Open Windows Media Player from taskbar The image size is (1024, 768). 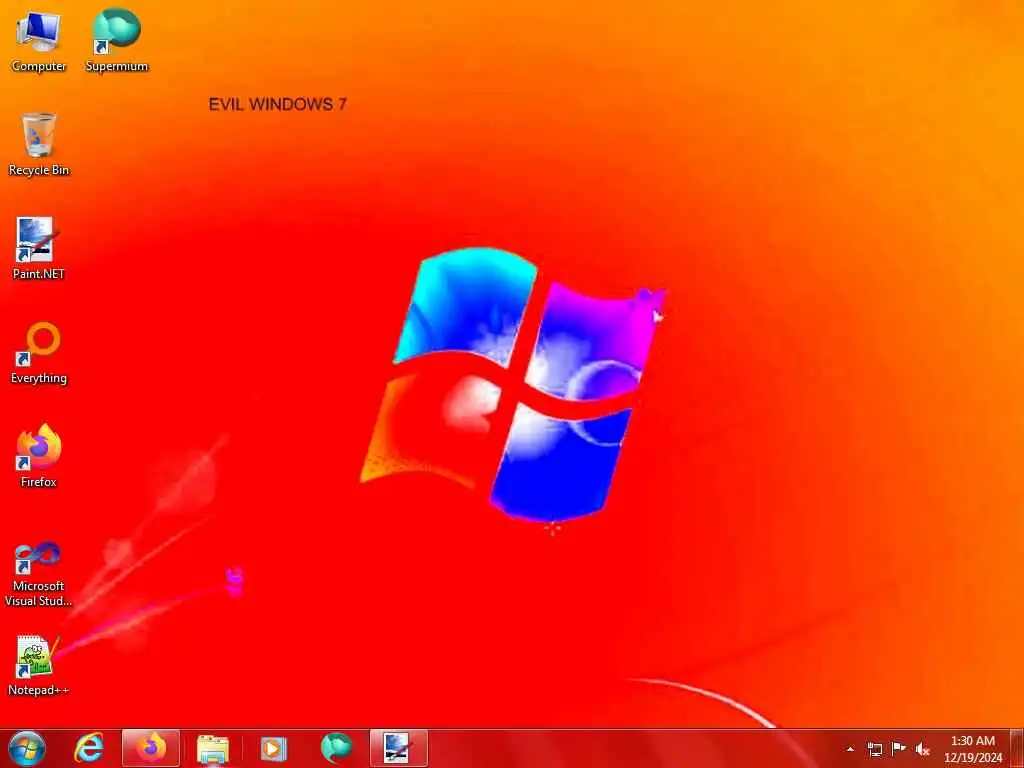[274, 748]
